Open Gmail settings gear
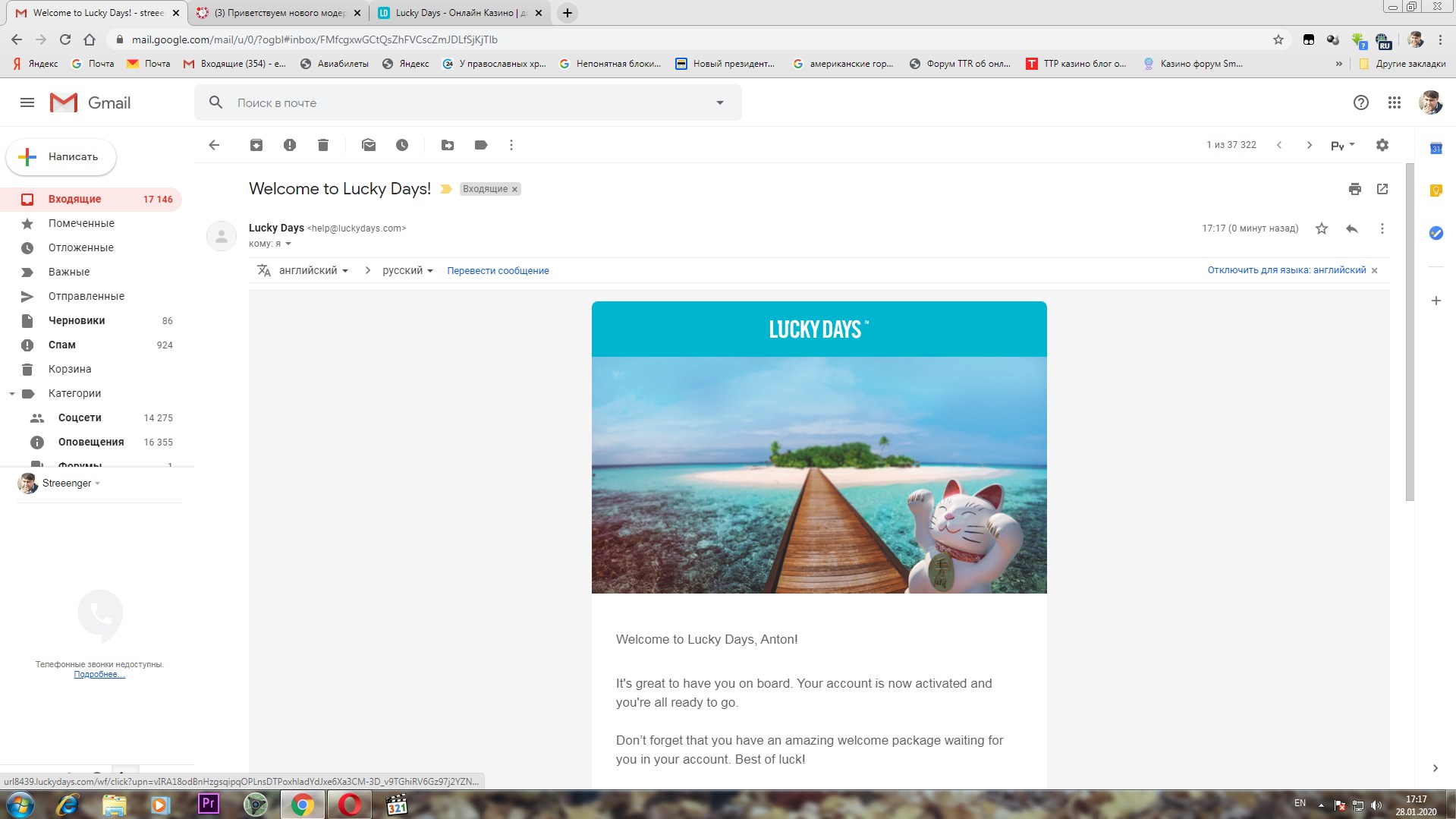 tap(1382, 145)
